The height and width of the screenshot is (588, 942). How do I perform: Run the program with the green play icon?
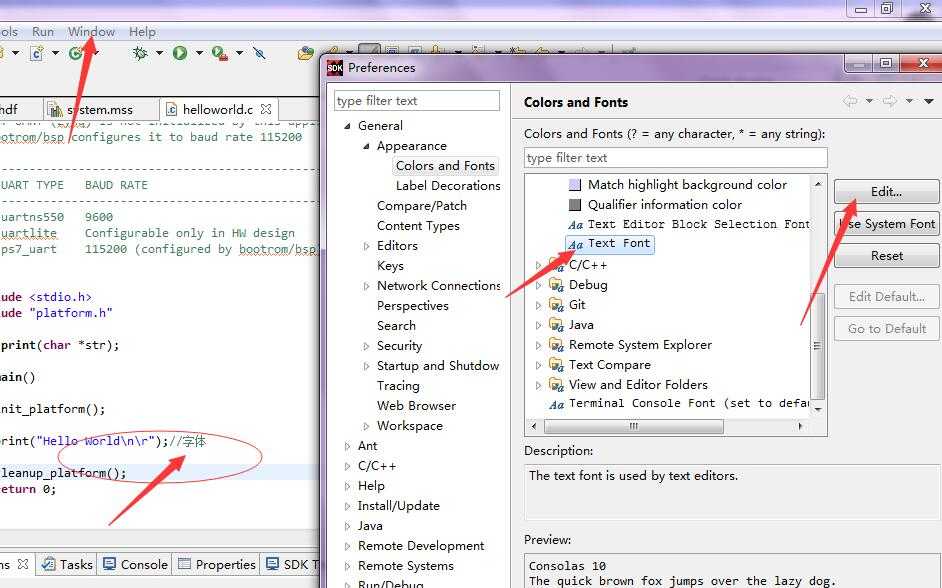tap(180, 53)
